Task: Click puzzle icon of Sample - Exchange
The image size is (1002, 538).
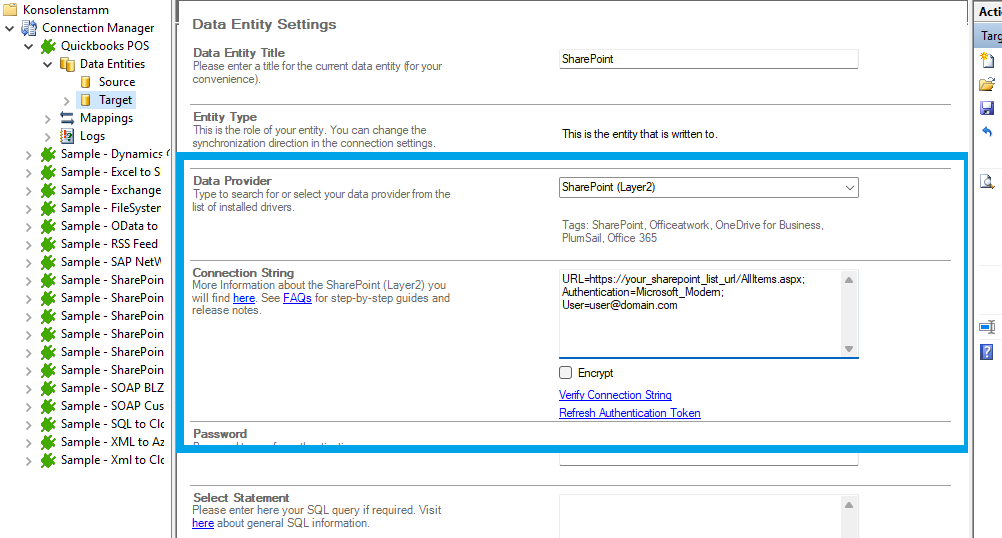Action: 48,190
